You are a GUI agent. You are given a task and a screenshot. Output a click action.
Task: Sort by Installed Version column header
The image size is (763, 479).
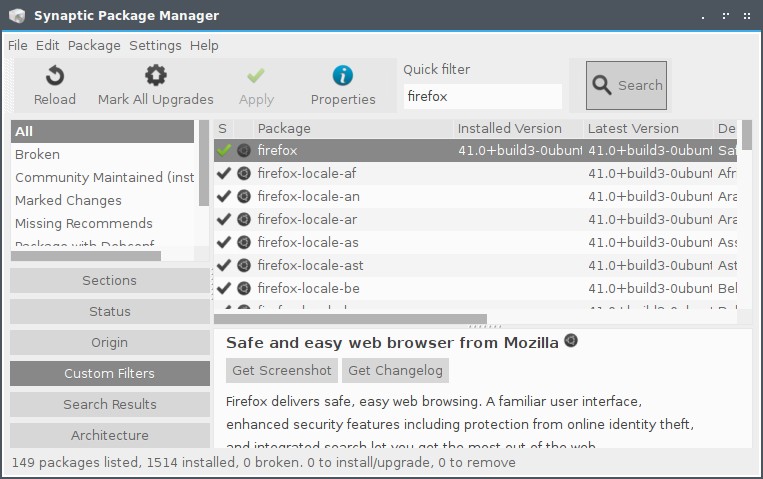click(x=518, y=129)
